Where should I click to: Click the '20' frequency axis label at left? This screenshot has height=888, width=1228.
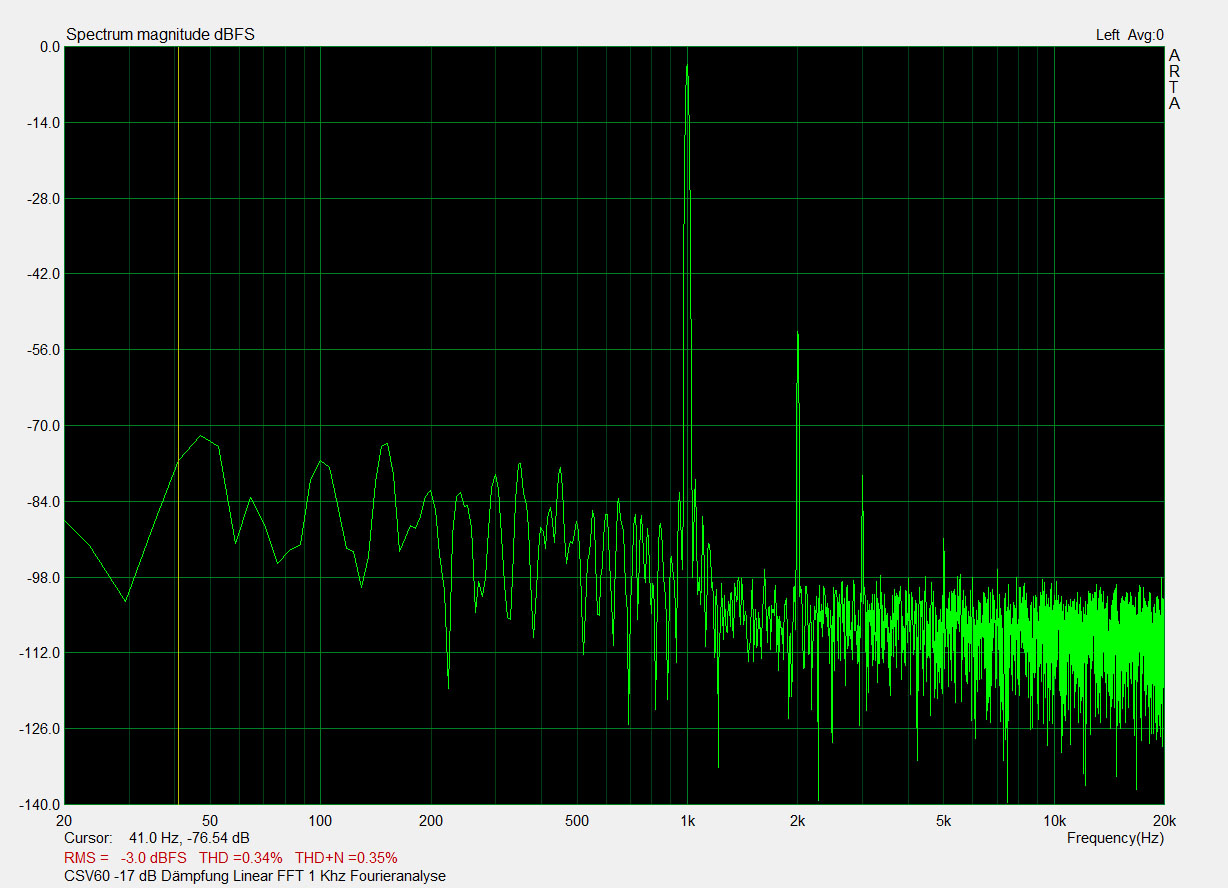pyautogui.click(x=65, y=821)
